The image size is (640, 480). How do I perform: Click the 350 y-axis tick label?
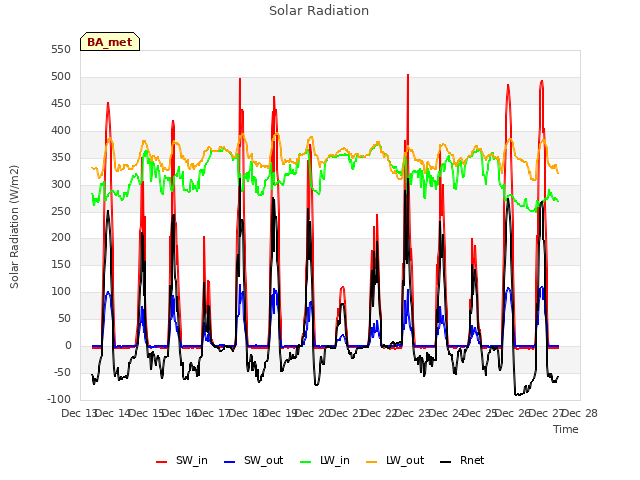click(x=61, y=158)
